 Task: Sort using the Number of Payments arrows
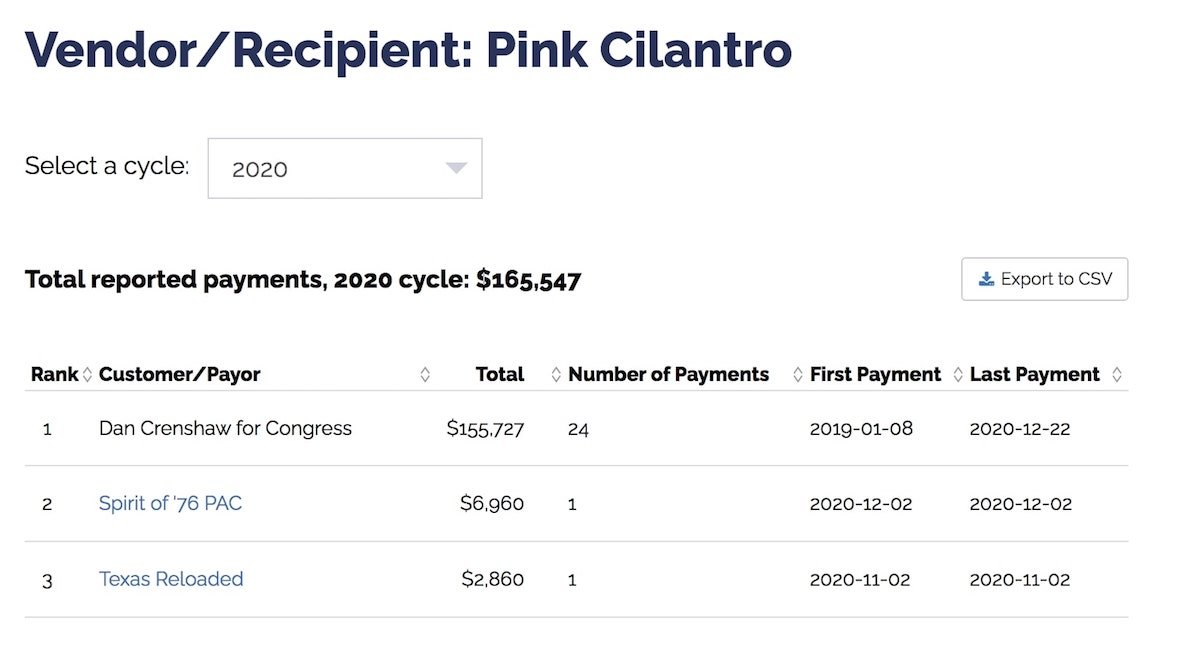pyautogui.click(x=798, y=375)
